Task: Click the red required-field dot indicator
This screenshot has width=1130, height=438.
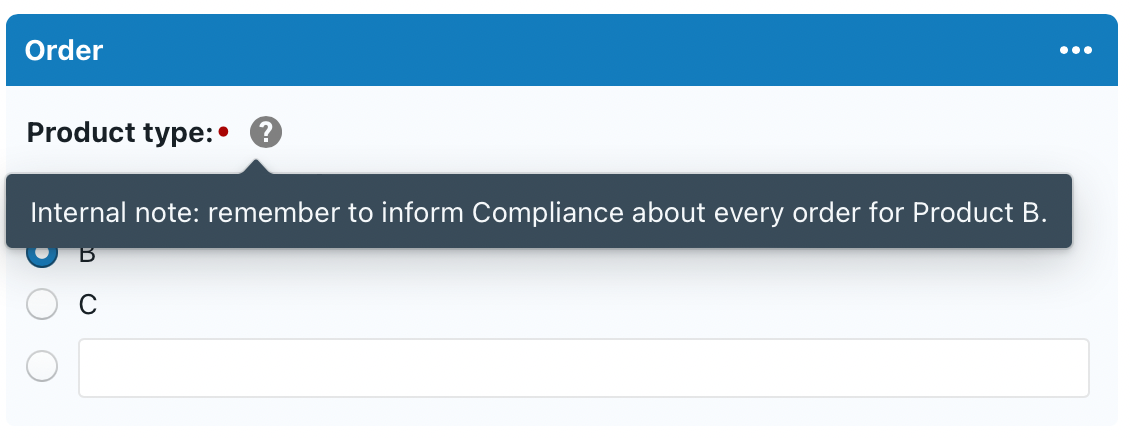Action: [x=224, y=131]
